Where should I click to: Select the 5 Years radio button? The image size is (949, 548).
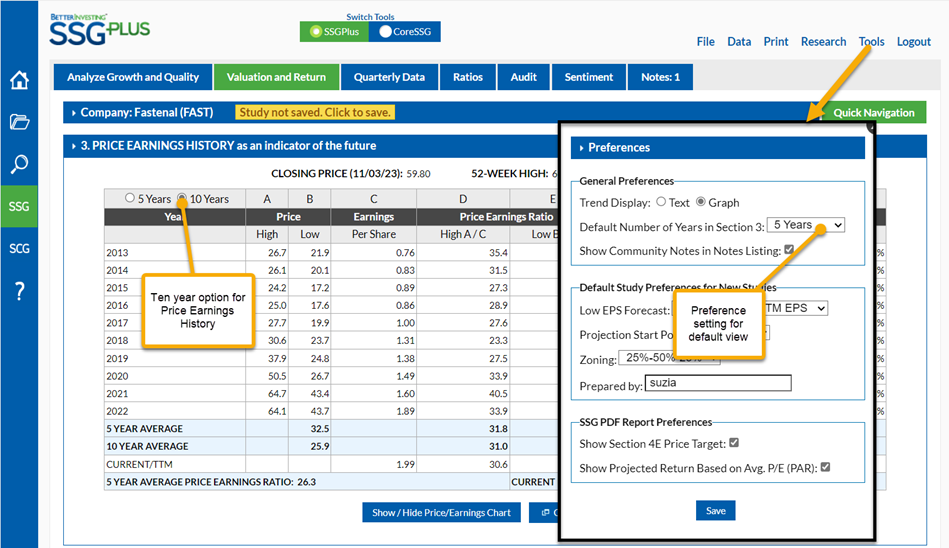point(130,198)
